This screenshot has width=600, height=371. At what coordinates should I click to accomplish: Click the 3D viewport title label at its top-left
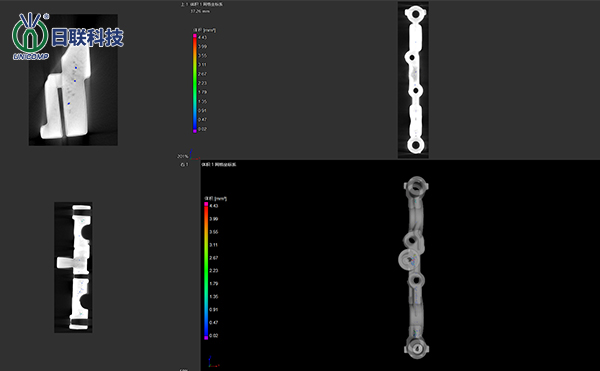click(x=219, y=164)
